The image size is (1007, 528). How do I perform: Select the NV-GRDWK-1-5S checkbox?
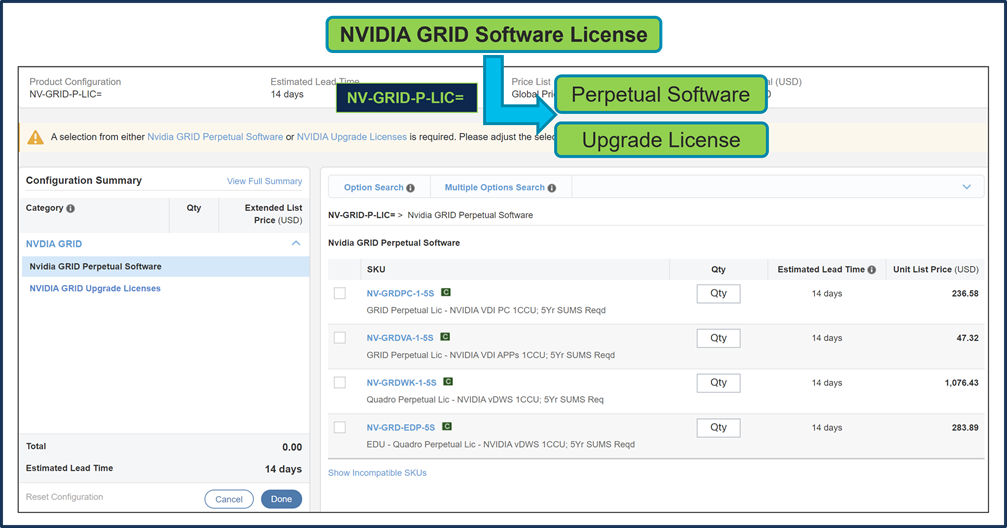(340, 382)
